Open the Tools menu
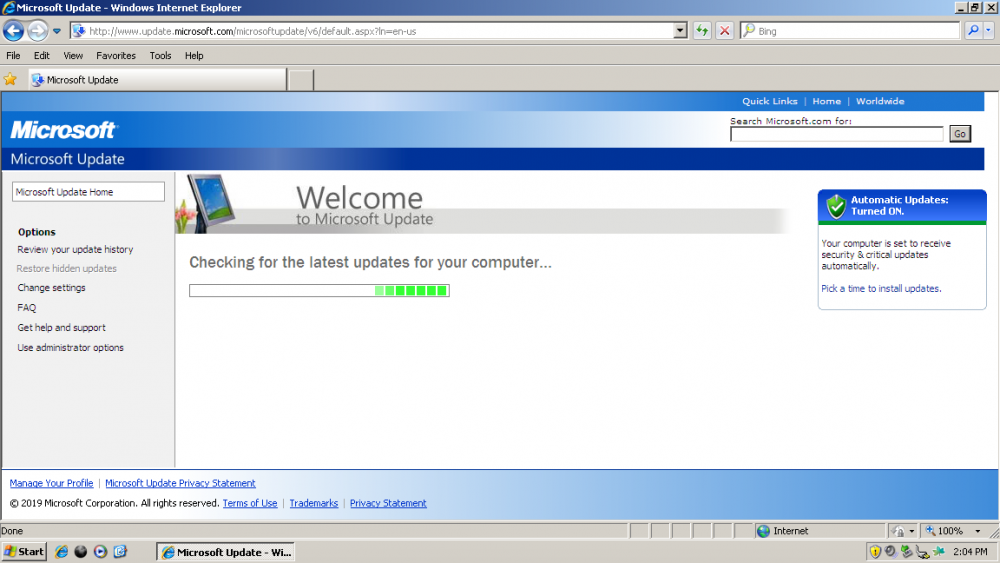This screenshot has height=563, width=1000. pos(161,55)
